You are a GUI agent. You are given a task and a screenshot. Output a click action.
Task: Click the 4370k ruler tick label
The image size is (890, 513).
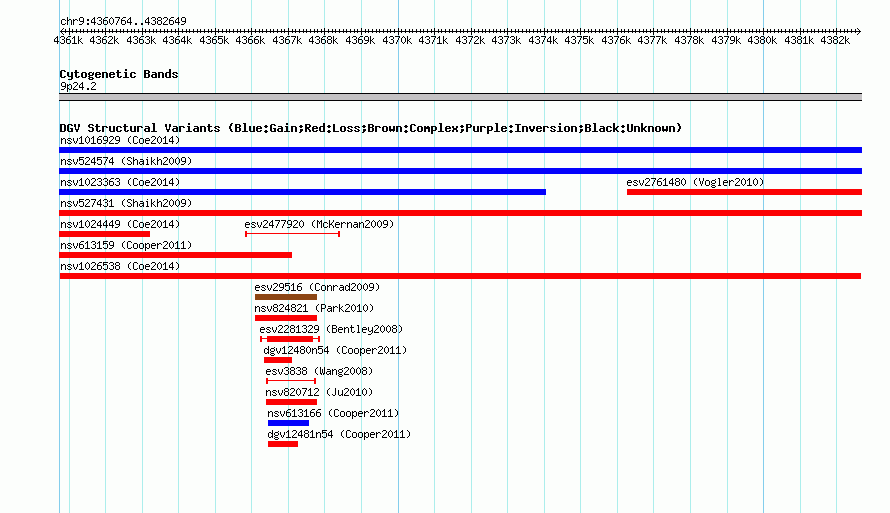coord(397,40)
